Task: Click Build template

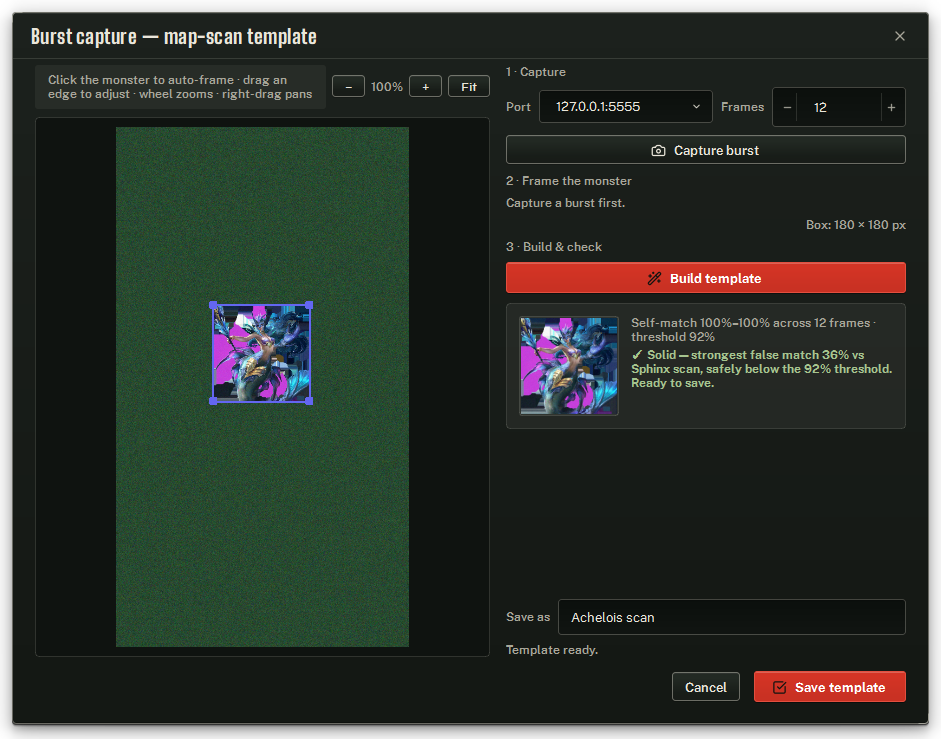Action: coord(706,278)
